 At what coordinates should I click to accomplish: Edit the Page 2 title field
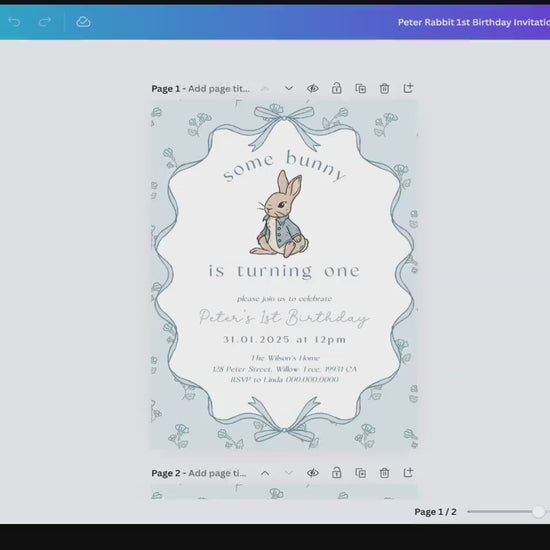tap(217, 473)
